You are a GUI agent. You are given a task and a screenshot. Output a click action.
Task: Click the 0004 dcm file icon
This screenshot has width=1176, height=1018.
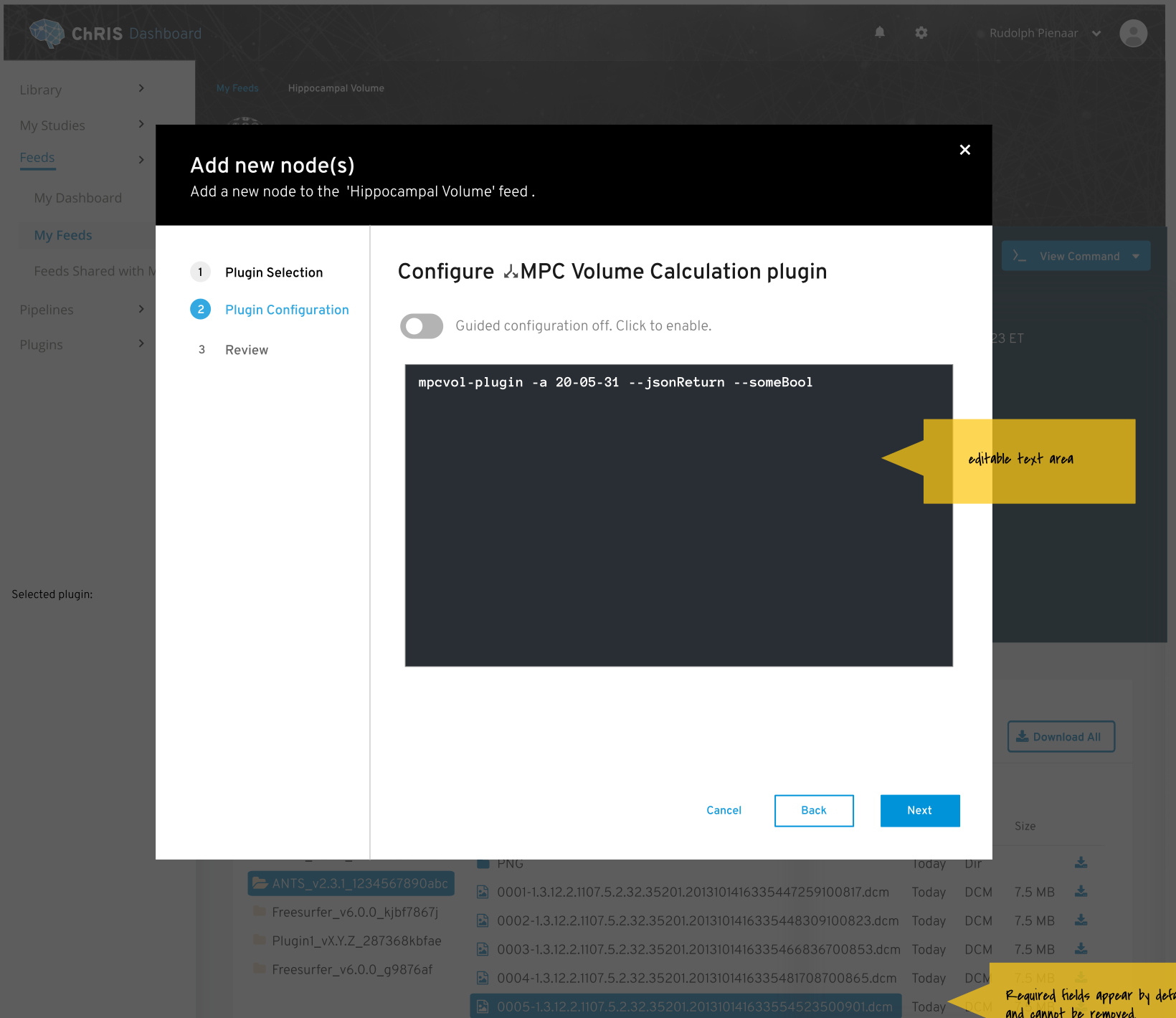(483, 978)
